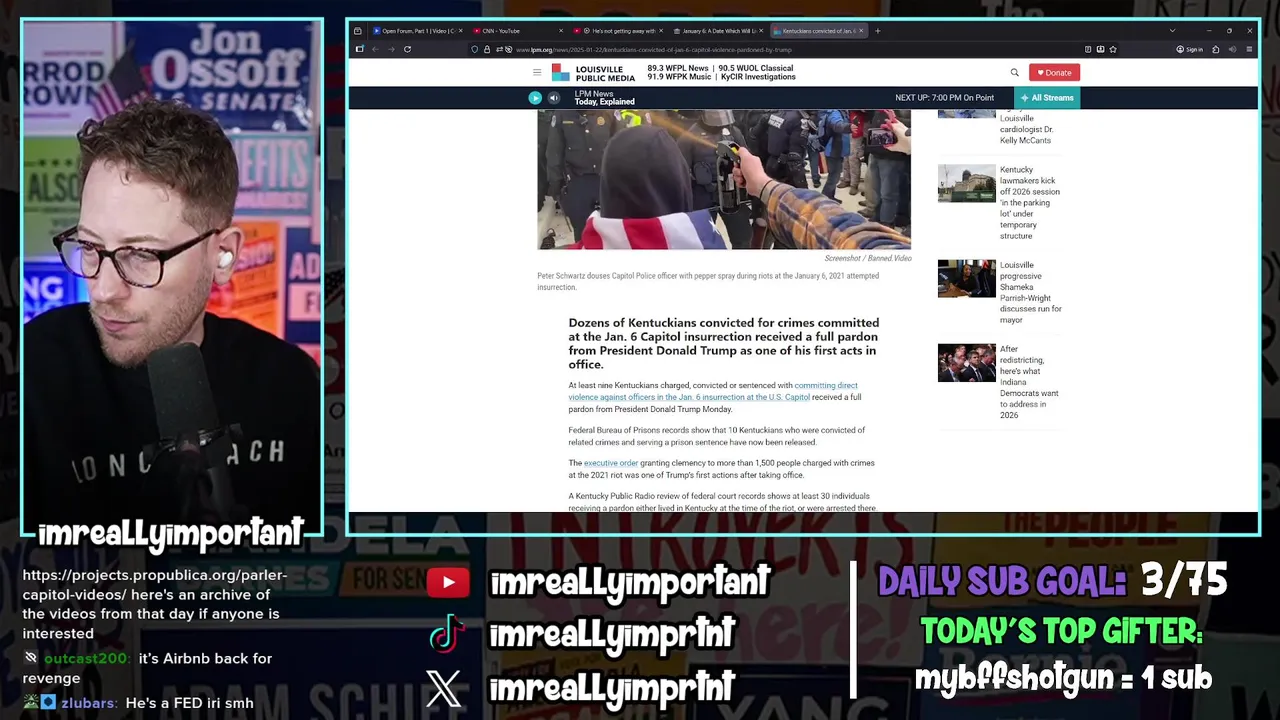Click NEXT UP: 7:00 PM On Point
Viewport: 1280px width, 720px height.
click(x=944, y=98)
